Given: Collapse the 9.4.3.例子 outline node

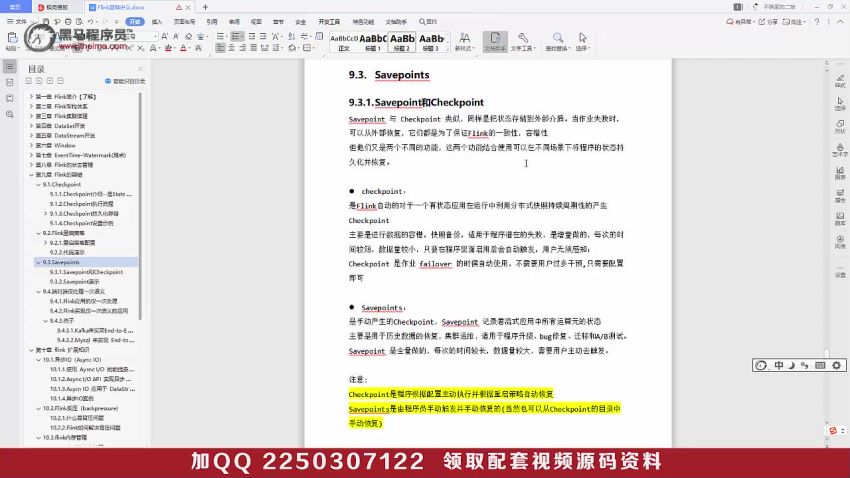Looking at the screenshot, I should click(x=46, y=321).
